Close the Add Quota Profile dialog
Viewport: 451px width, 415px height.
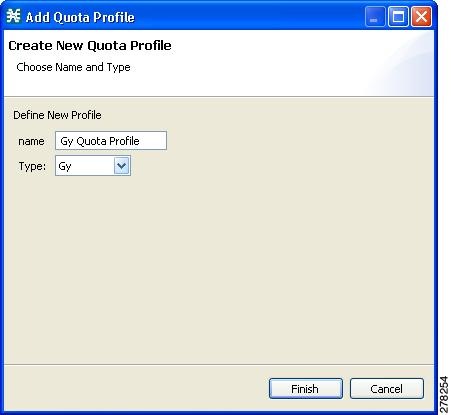tap(421, 16)
